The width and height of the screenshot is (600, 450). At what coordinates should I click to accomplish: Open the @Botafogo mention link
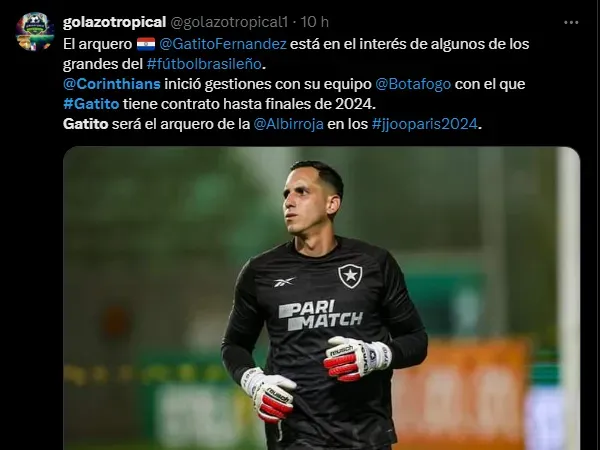click(x=413, y=84)
